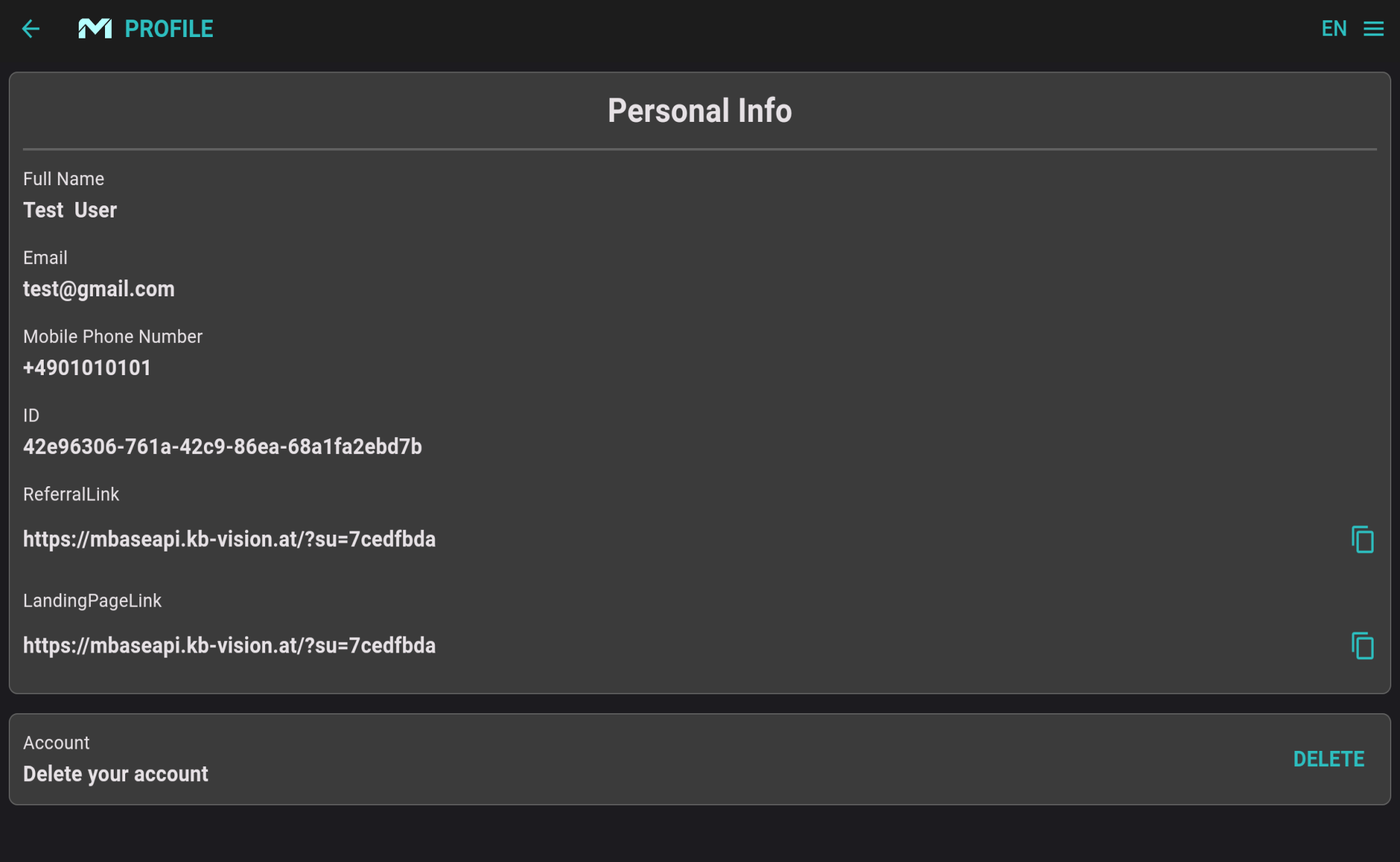
Task: Go back using the arrow icon
Action: tap(31, 29)
